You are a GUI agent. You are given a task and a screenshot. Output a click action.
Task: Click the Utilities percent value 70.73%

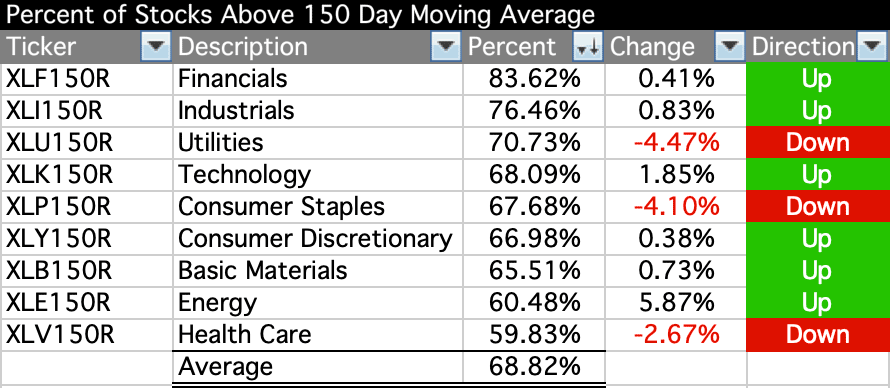click(534, 142)
